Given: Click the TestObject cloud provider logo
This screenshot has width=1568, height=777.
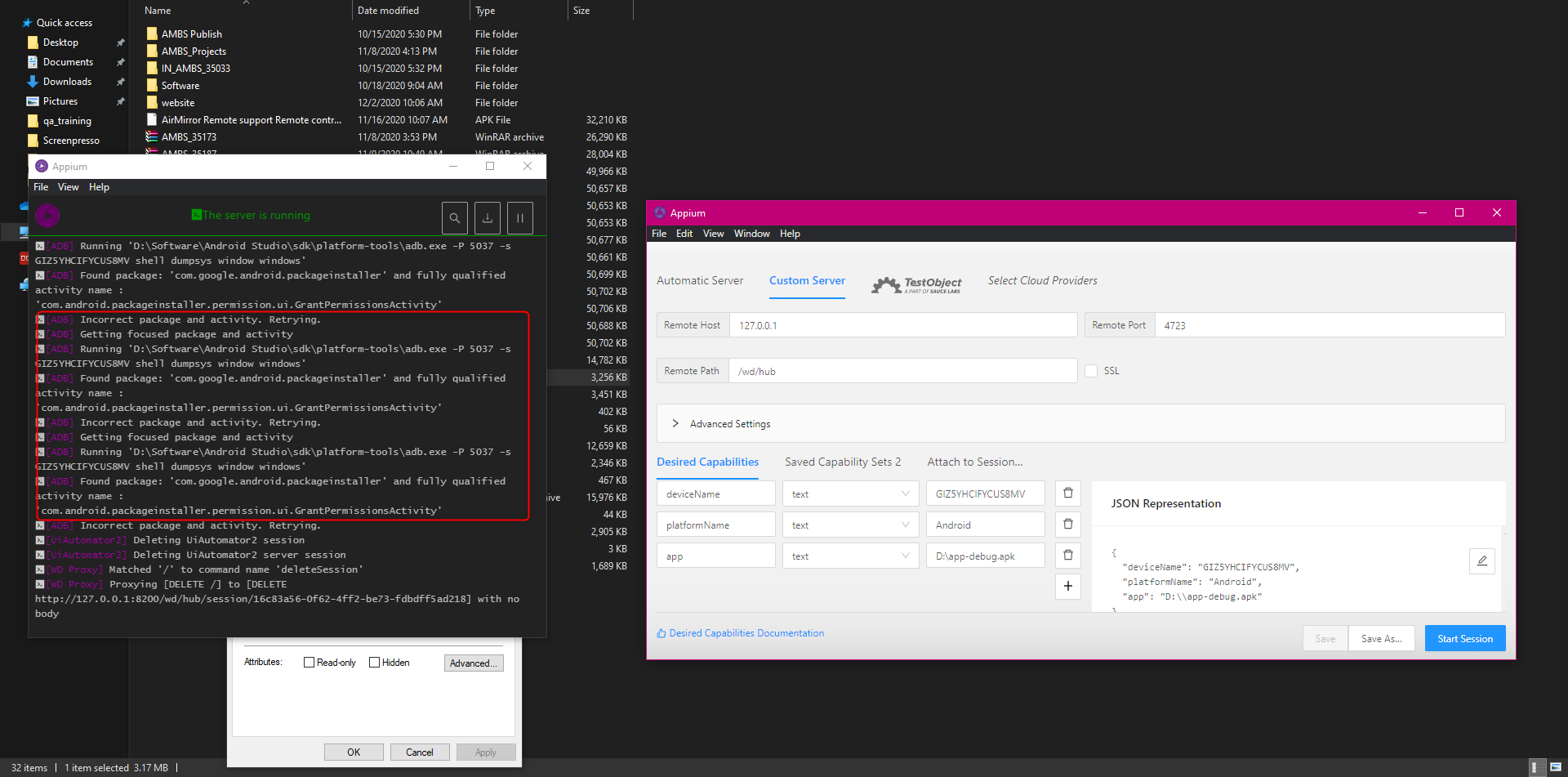Looking at the screenshot, I should click(x=916, y=284).
